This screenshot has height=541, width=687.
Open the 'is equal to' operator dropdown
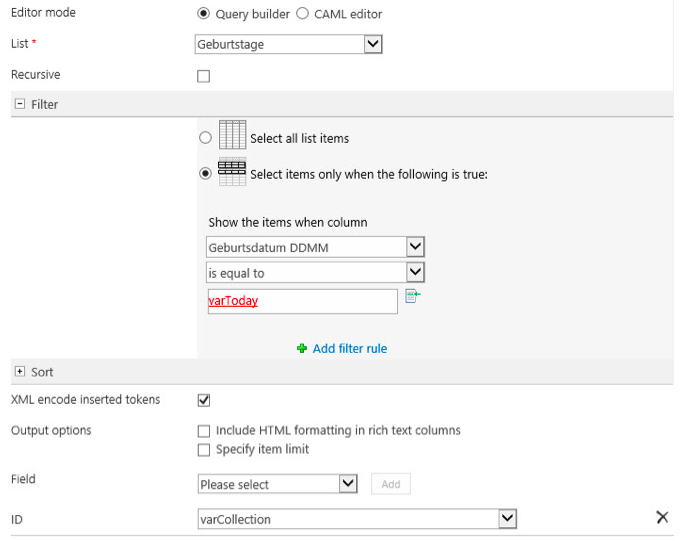click(x=315, y=272)
